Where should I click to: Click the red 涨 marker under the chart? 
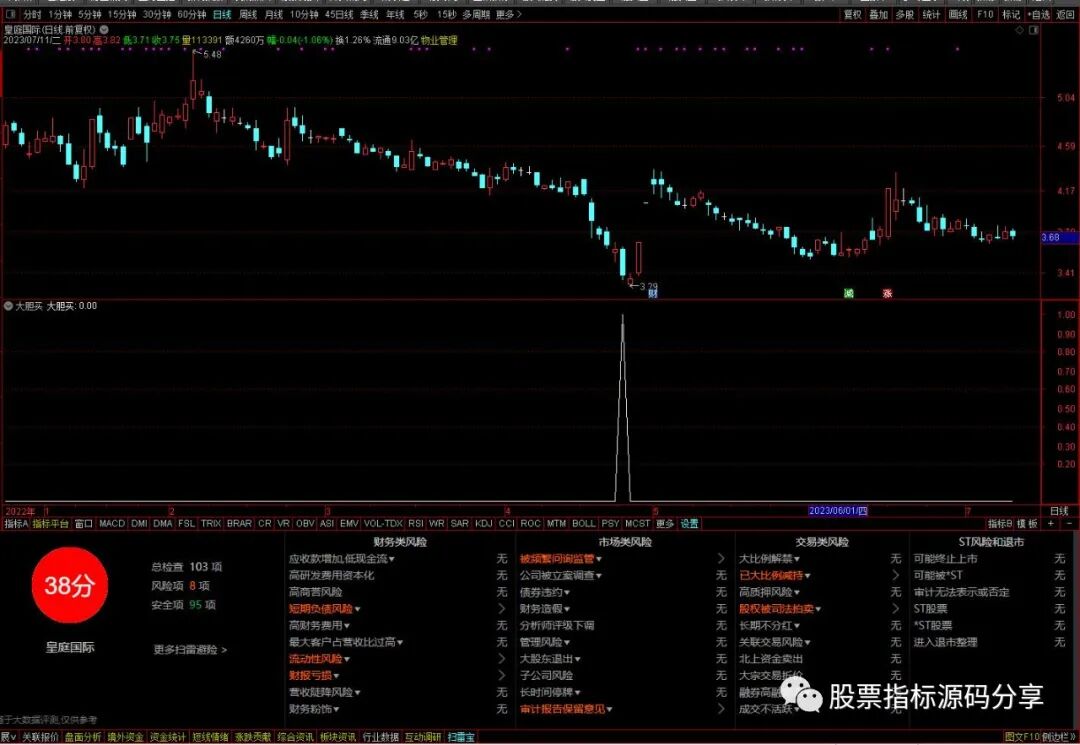tap(887, 293)
